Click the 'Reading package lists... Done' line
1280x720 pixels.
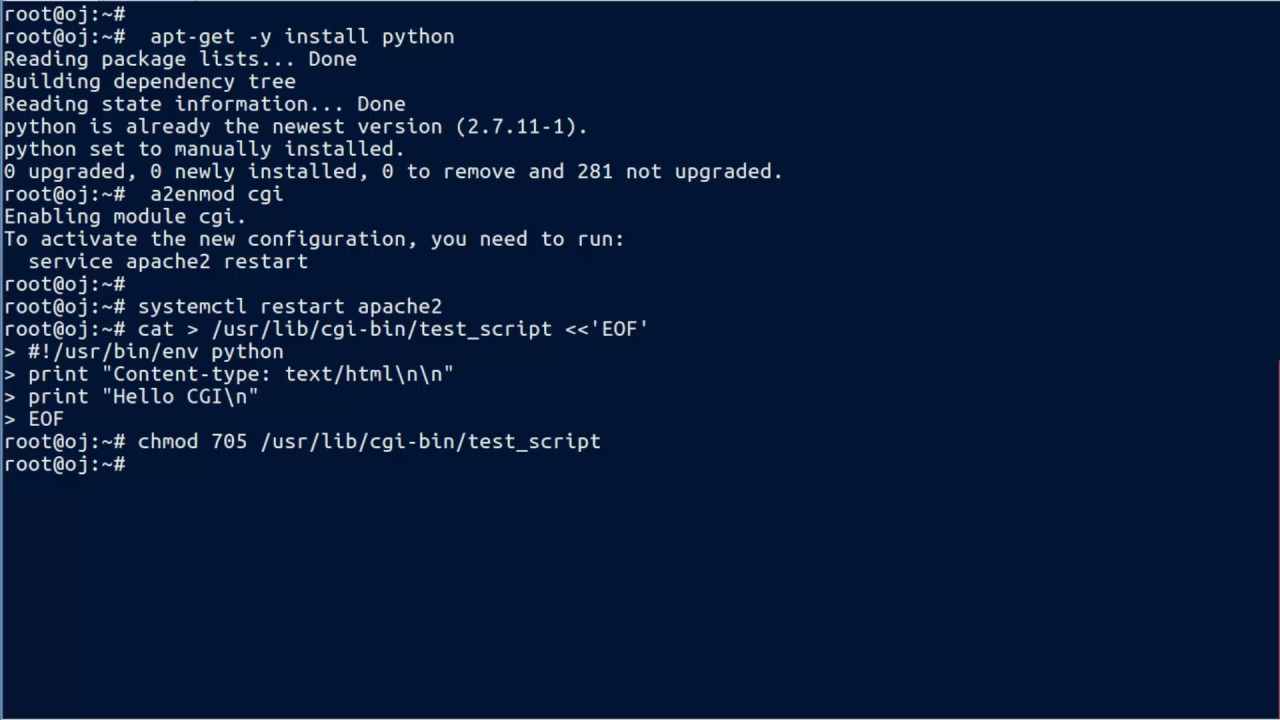click(x=180, y=59)
